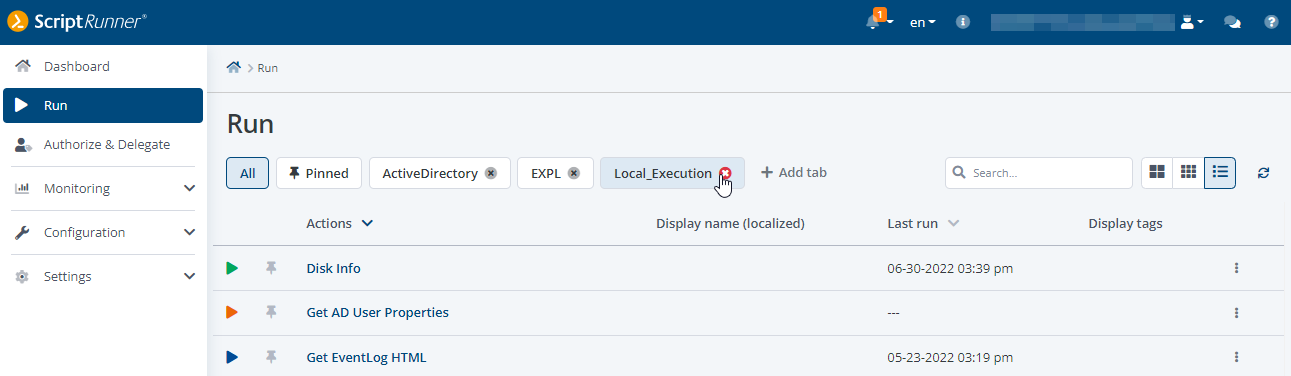Remove the Local_Execution tab
Viewport: 1291px width, 376px height.
click(x=725, y=173)
